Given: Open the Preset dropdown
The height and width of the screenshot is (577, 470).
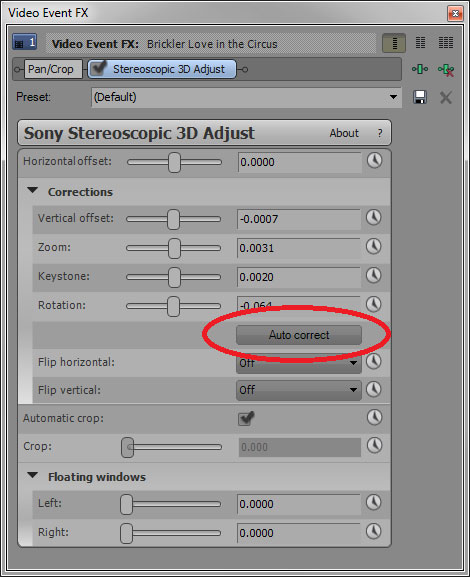Looking at the screenshot, I should click(x=246, y=98).
